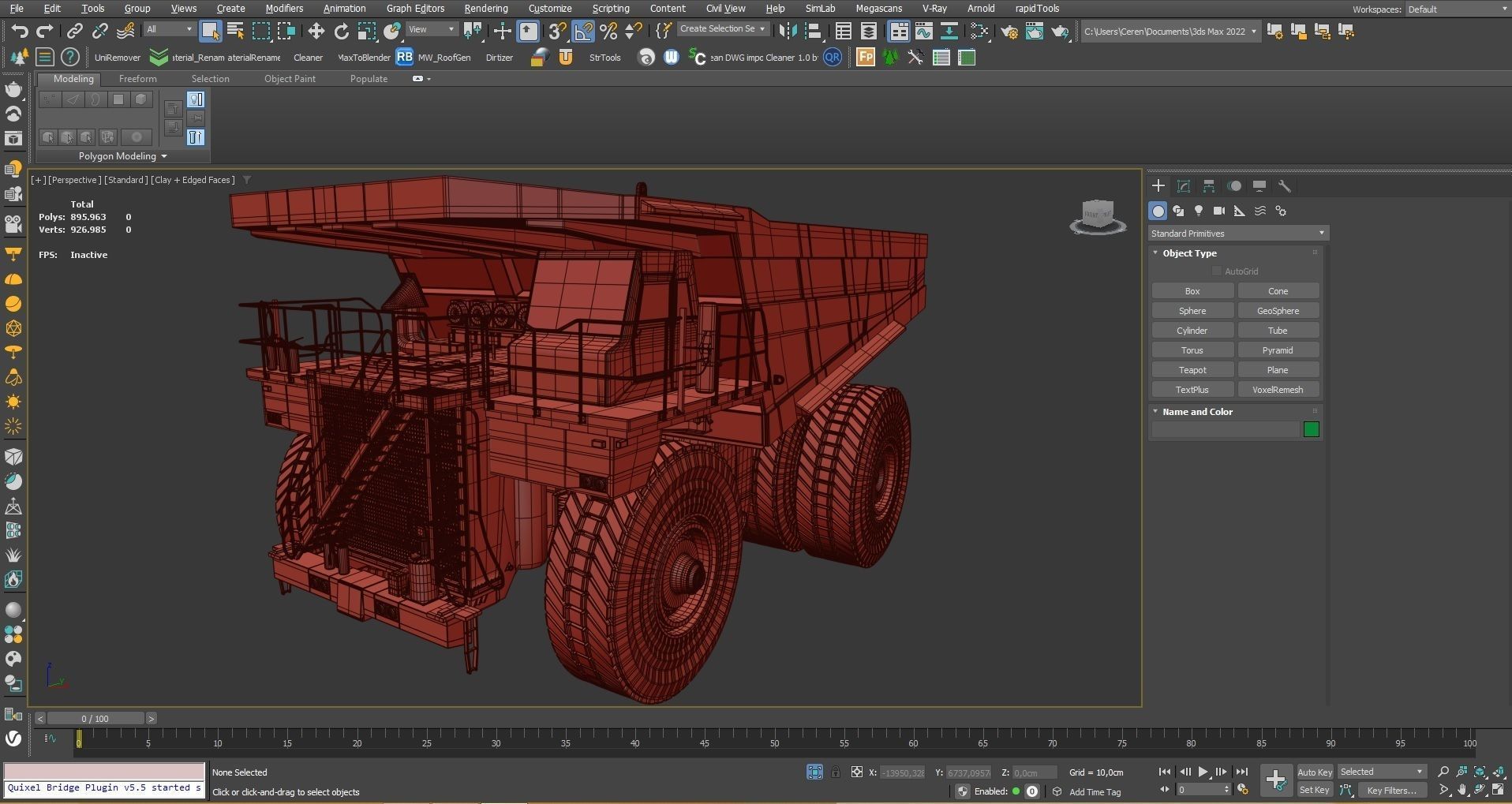The image size is (1512, 804).
Task: Toggle Percent Snap
Action: coord(608,32)
